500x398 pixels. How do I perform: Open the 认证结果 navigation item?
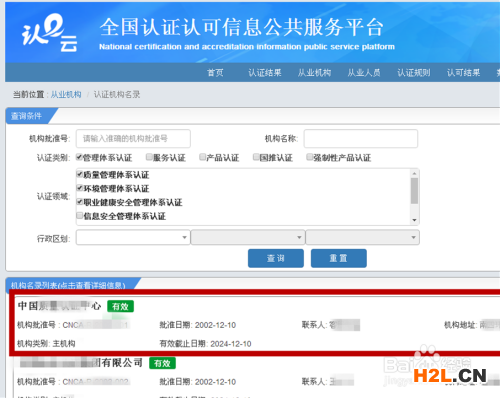[x=265, y=73]
